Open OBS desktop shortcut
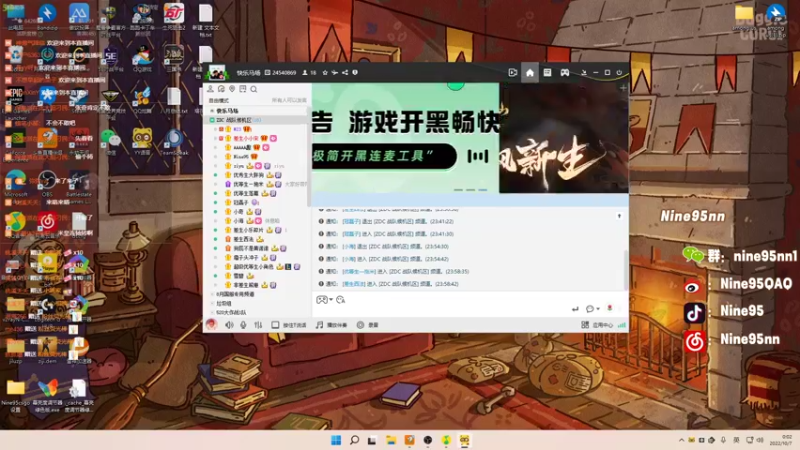This screenshot has width=800, height=450. pos(47,183)
